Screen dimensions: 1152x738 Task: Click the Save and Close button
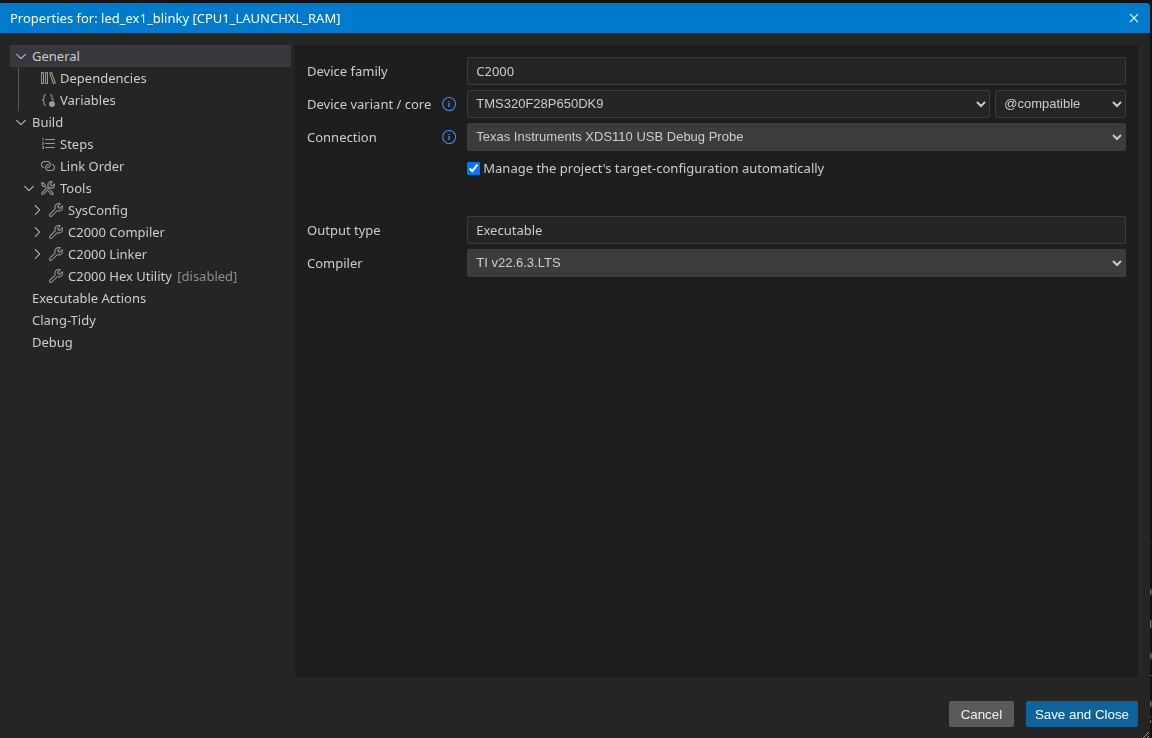(x=1081, y=714)
